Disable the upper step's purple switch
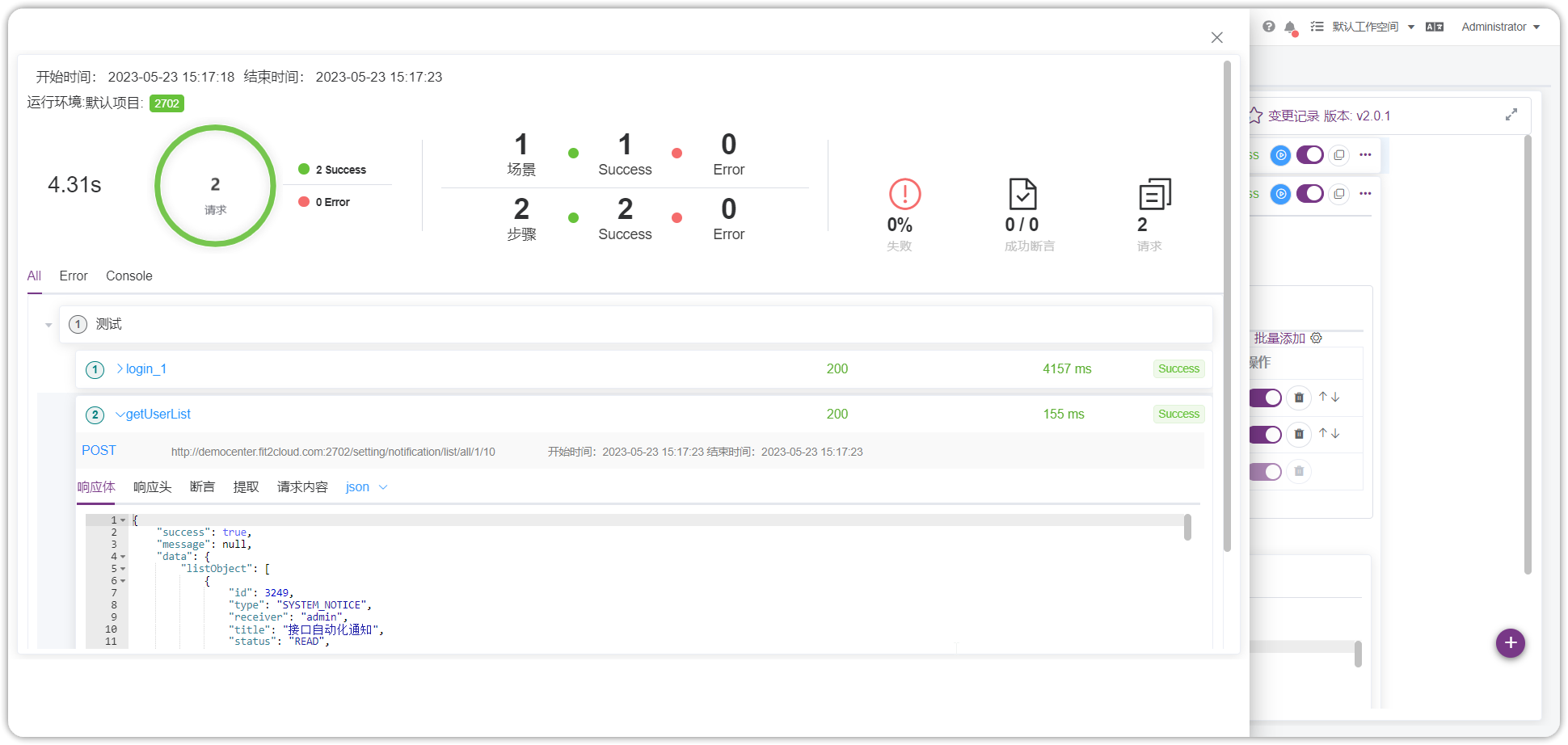This screenshot has height=745, width=1568. click(x=1310, y=154)
